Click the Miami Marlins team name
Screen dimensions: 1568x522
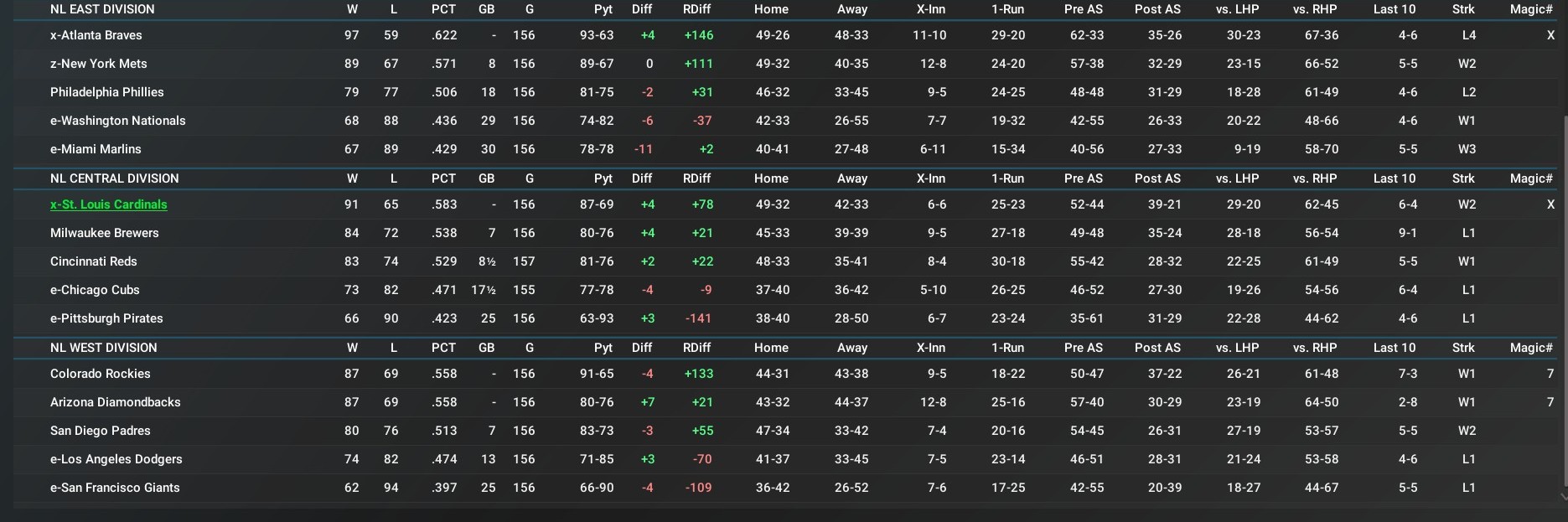96,149
